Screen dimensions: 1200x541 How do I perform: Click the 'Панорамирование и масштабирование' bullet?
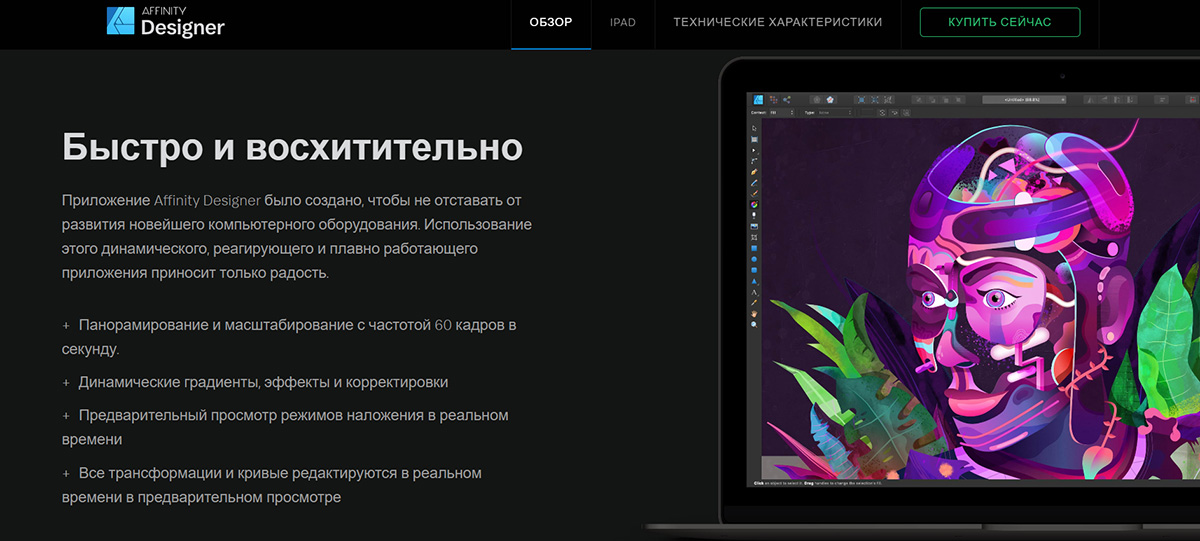(x=289, y=337)
